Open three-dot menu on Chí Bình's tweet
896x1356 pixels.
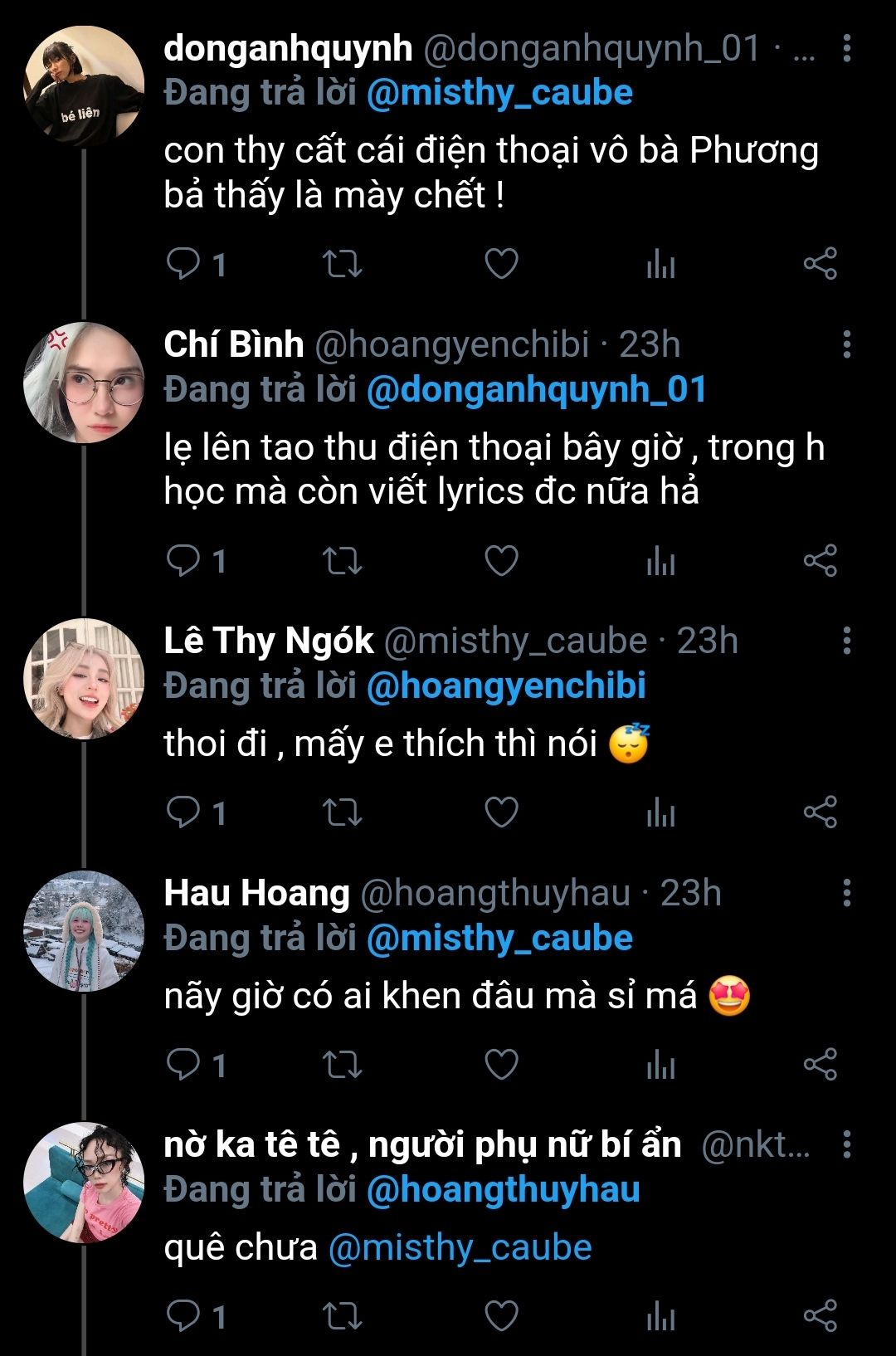(846, 344)
